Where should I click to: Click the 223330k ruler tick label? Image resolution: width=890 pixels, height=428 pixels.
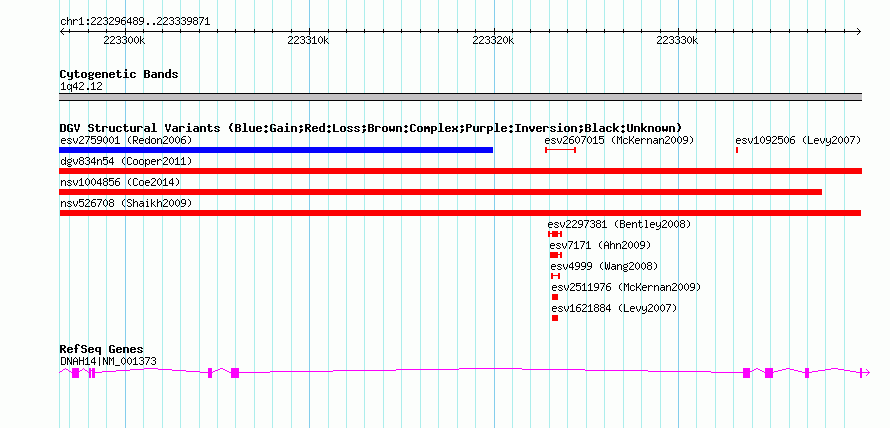coord(678,40)
